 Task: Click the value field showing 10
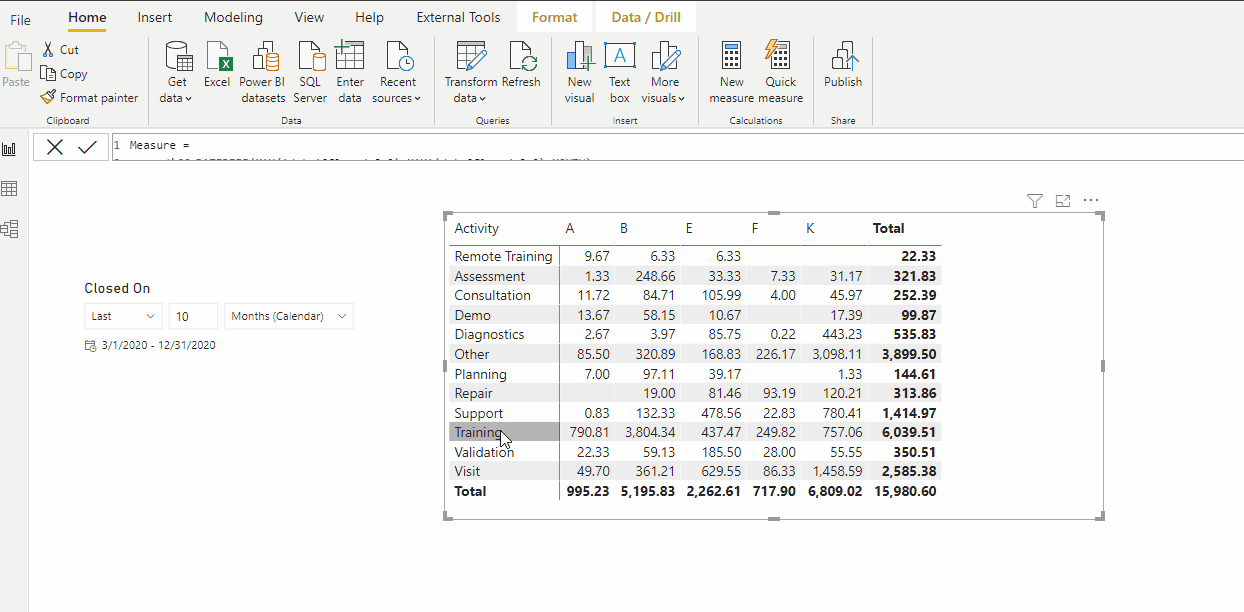(193, 316)
